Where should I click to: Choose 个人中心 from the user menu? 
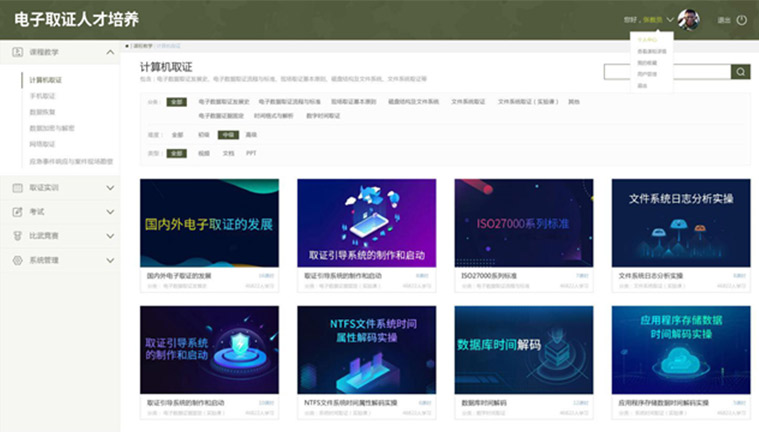click(x=647, y=40)
